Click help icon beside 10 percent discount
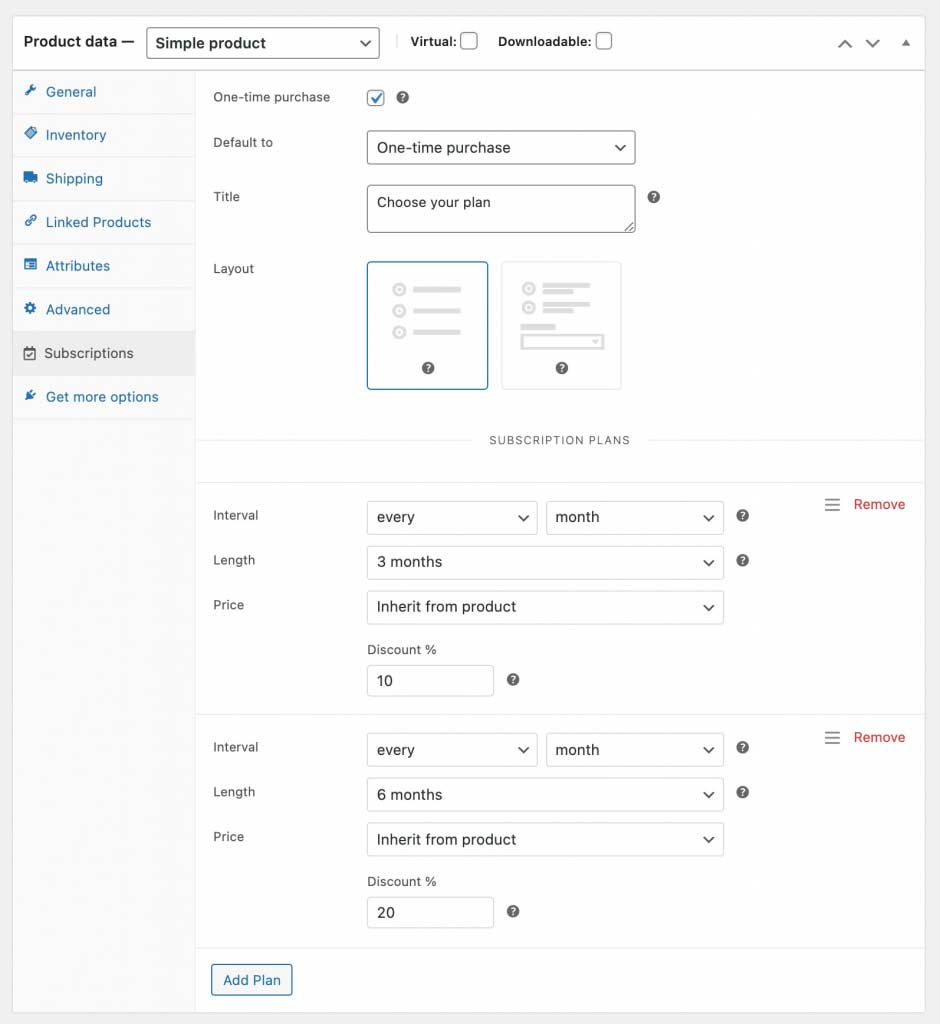Image resolution: width=940 pixels, height=1024 pixels. (x=513, y=680)
